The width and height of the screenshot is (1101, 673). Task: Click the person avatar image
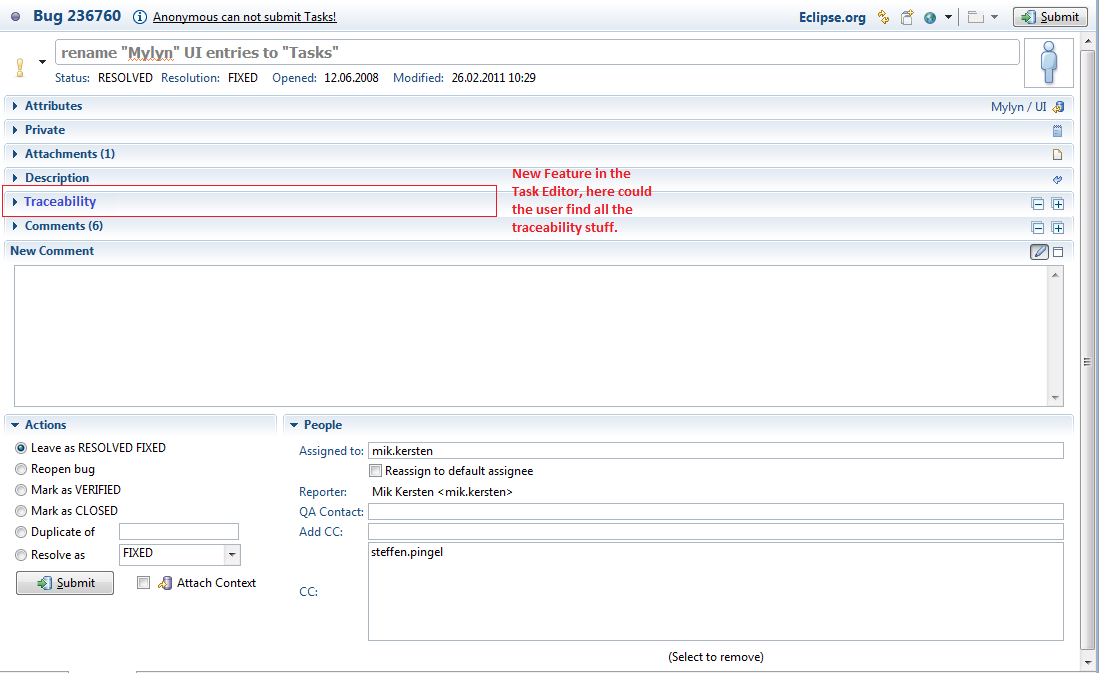tap(1049, 63)
